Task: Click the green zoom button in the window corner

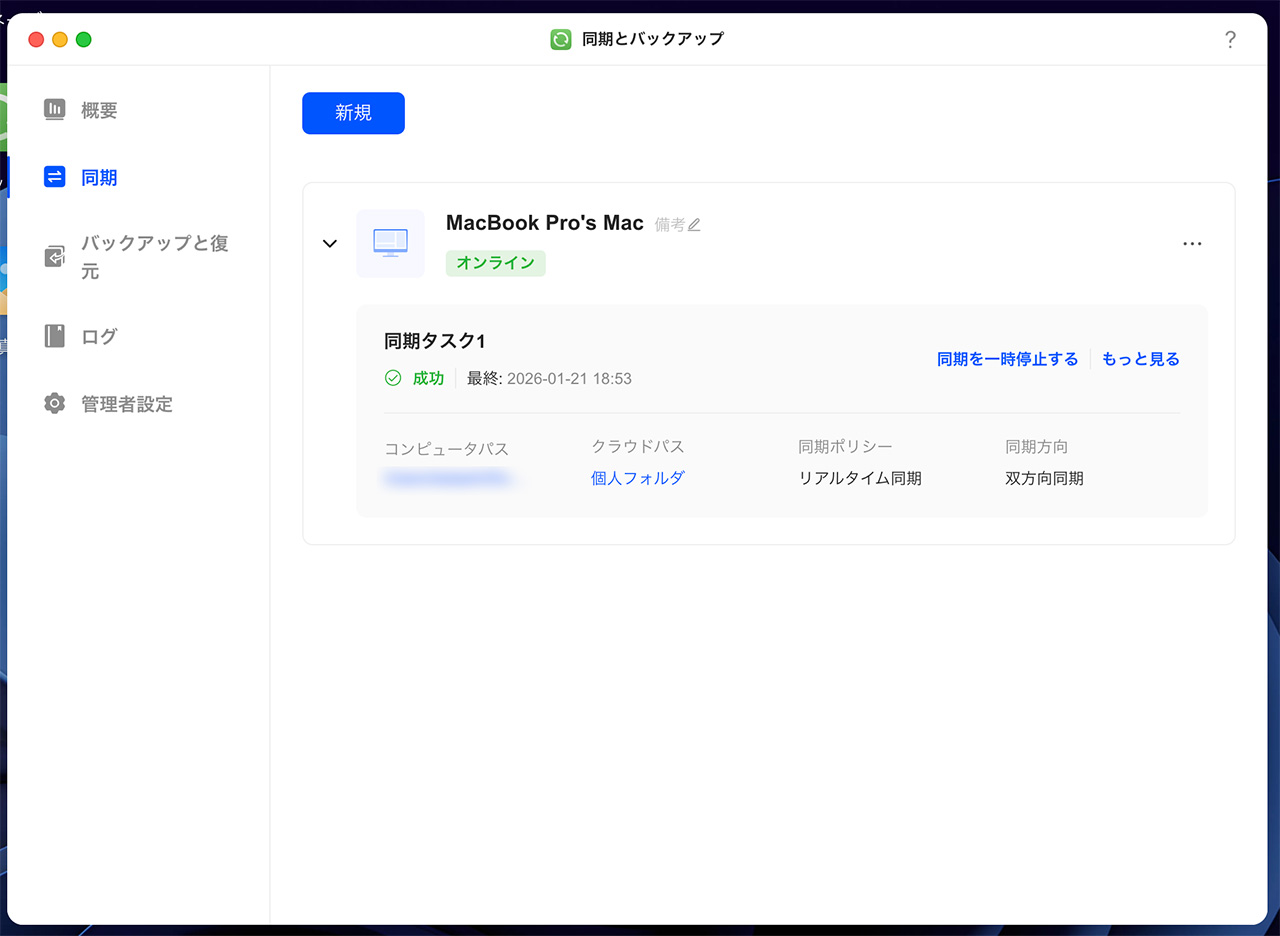Action: tap(84, 39)
